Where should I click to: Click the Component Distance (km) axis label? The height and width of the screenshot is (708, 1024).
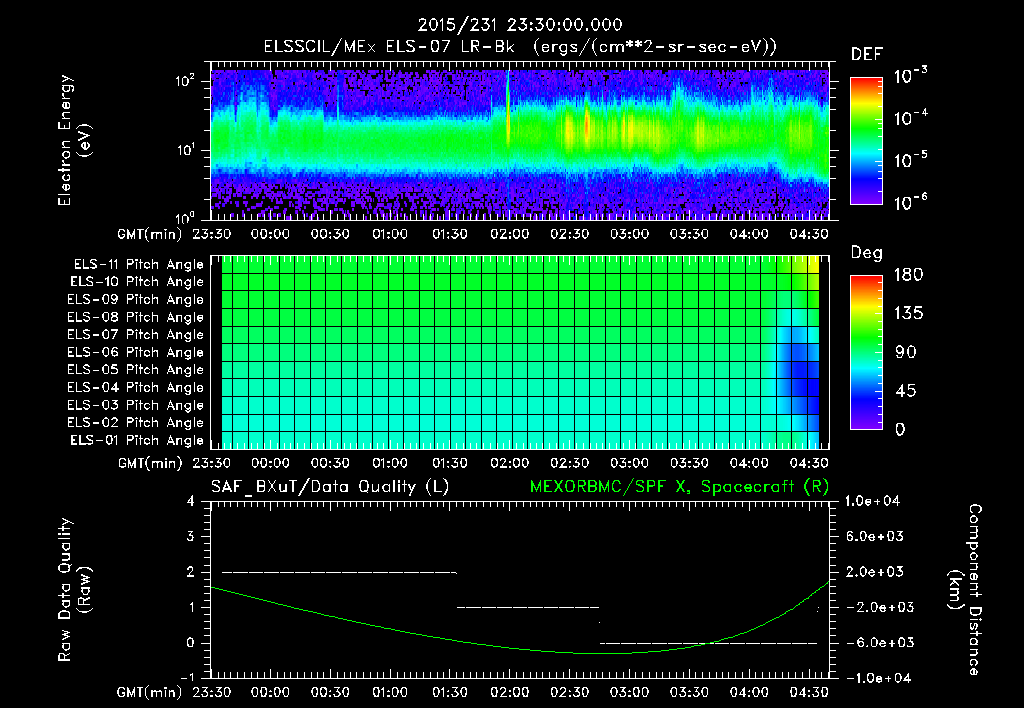[x=965, y=590]
